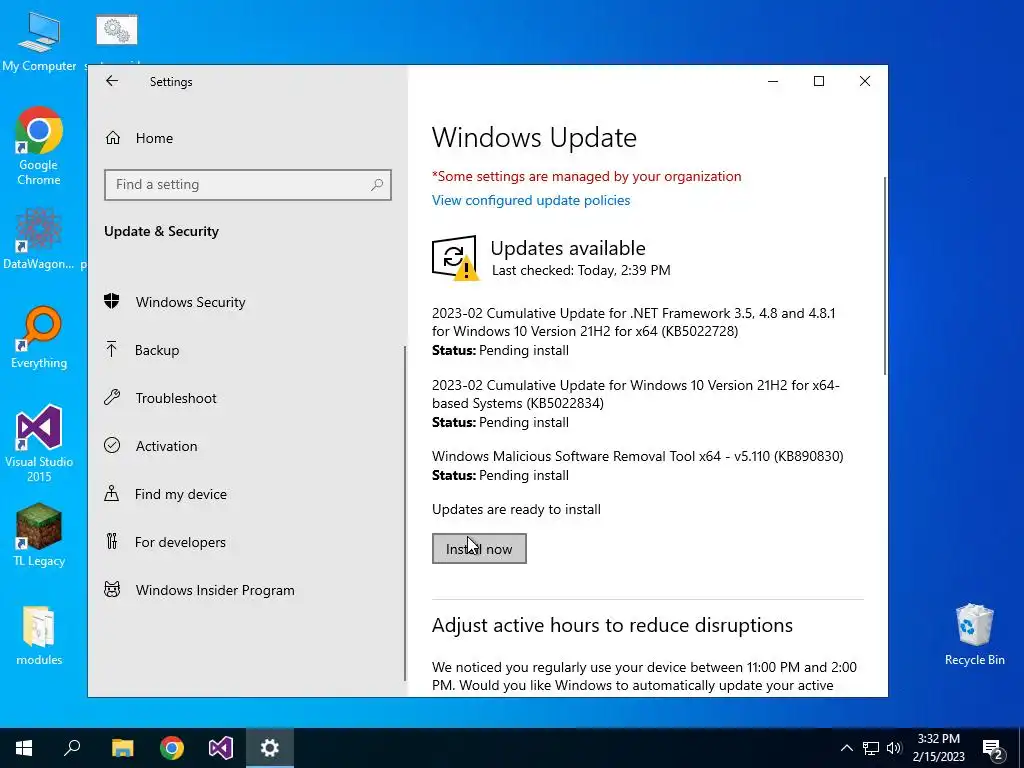Open Find my device section
This screenshot has height=768, width=1024.
248,494
